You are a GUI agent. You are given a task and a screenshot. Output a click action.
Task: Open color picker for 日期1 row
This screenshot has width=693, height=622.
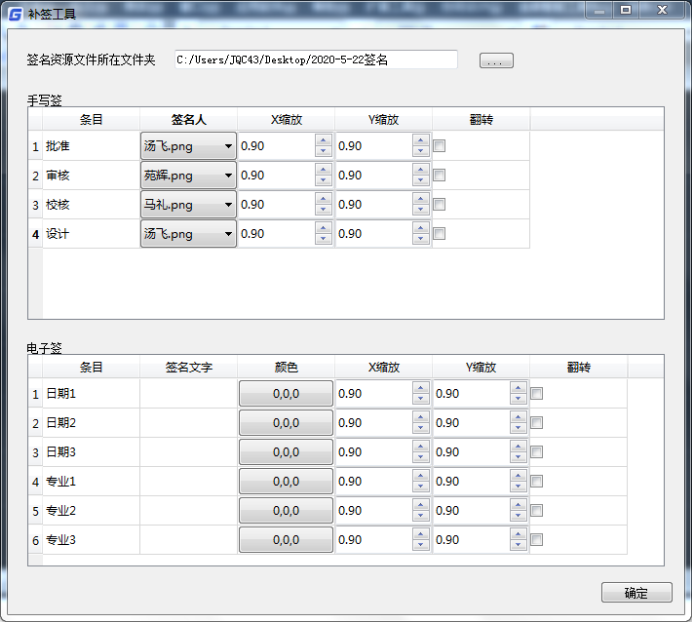pyautogui.click(x=286, y=394)
